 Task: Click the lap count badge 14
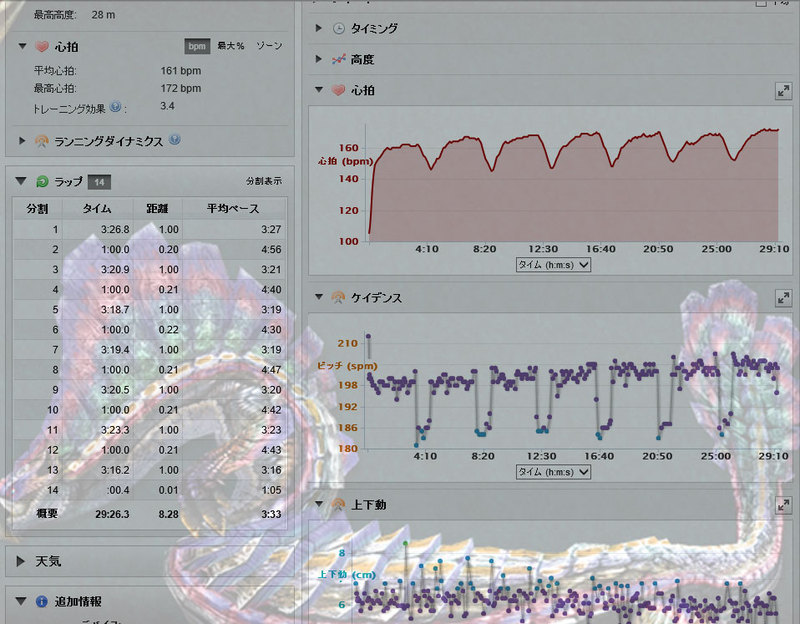(x=98, y=182)
